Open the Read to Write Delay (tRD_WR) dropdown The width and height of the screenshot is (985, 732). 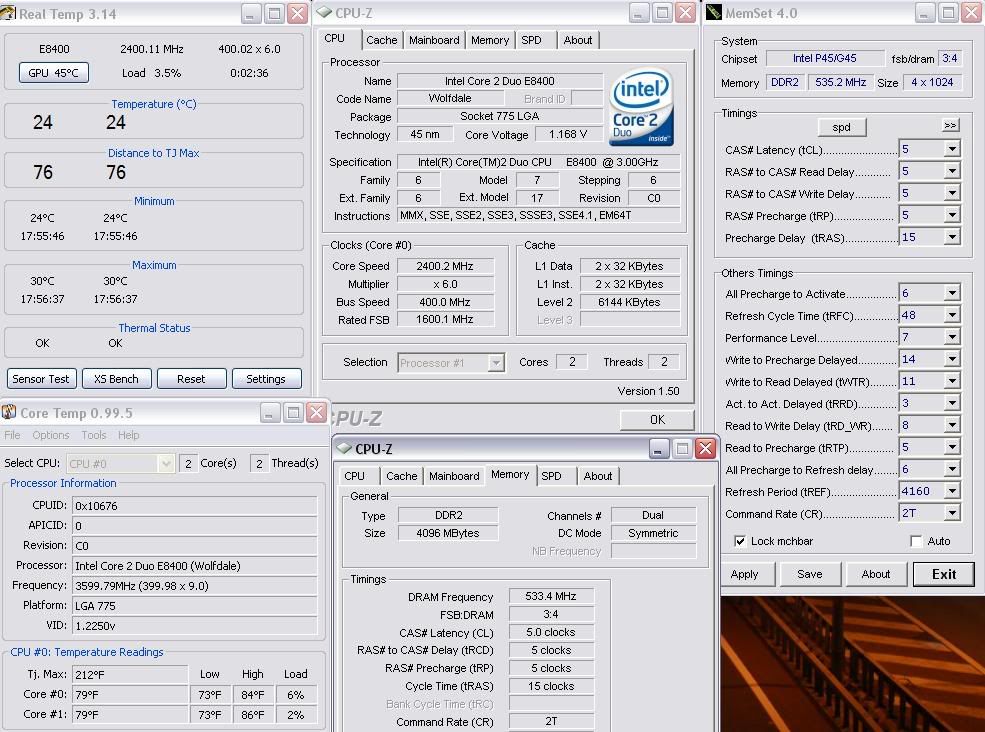point(952,425)
